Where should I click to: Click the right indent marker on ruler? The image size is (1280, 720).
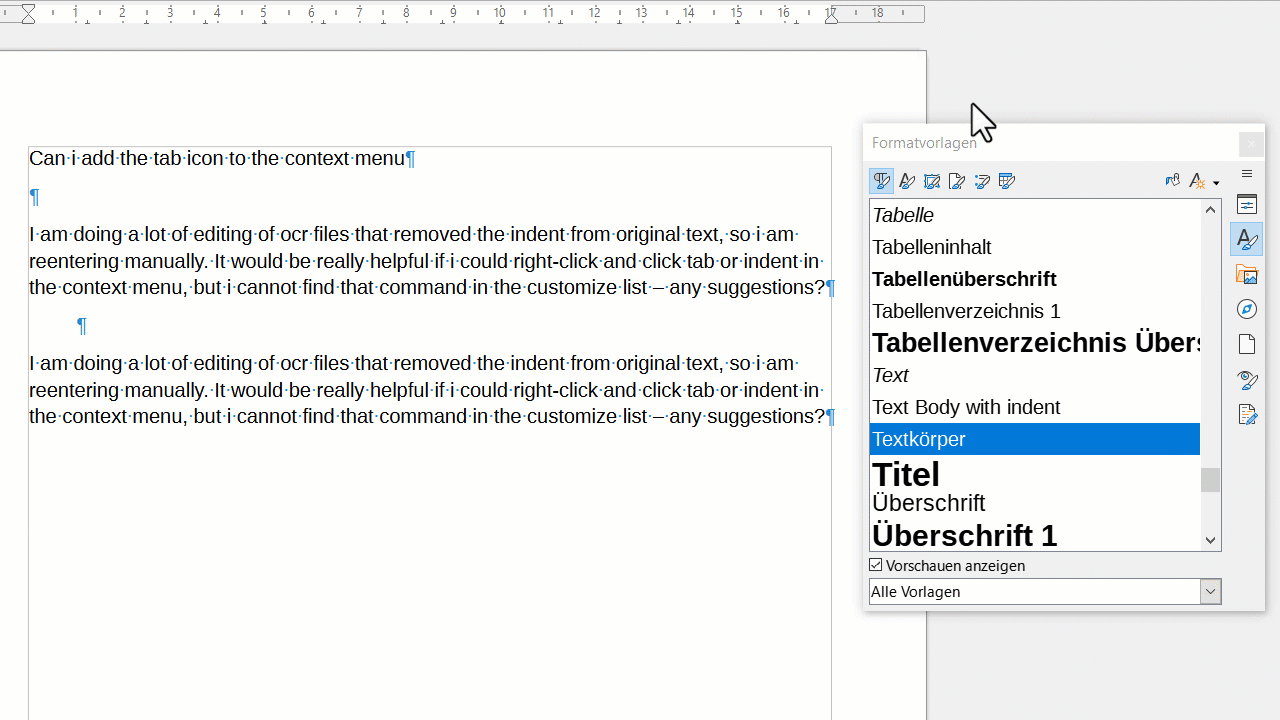pos(831,16)
